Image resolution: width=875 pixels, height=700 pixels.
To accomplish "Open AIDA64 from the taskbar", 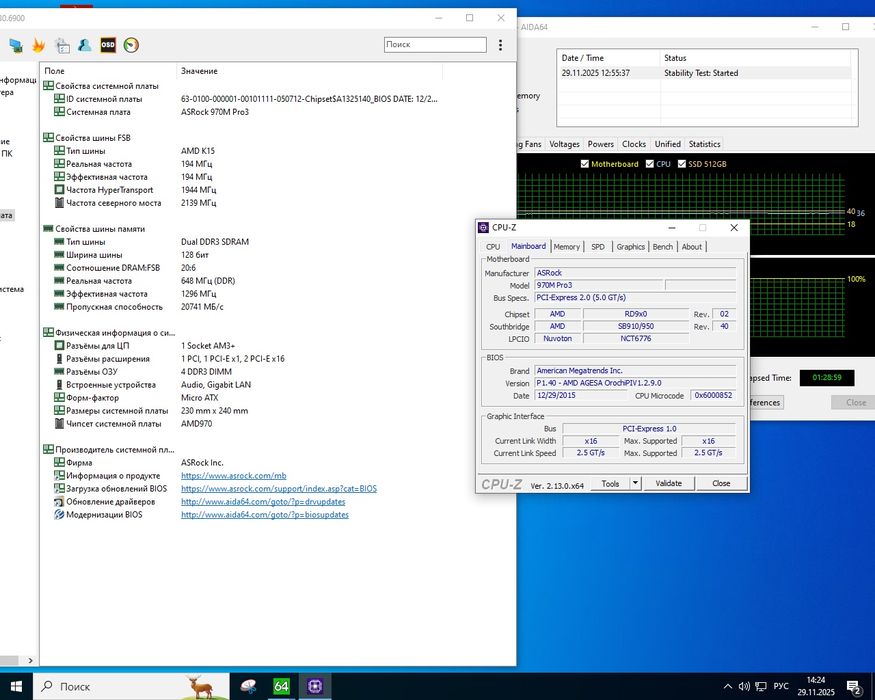I will pyautogui.click(x=281, y=686).
